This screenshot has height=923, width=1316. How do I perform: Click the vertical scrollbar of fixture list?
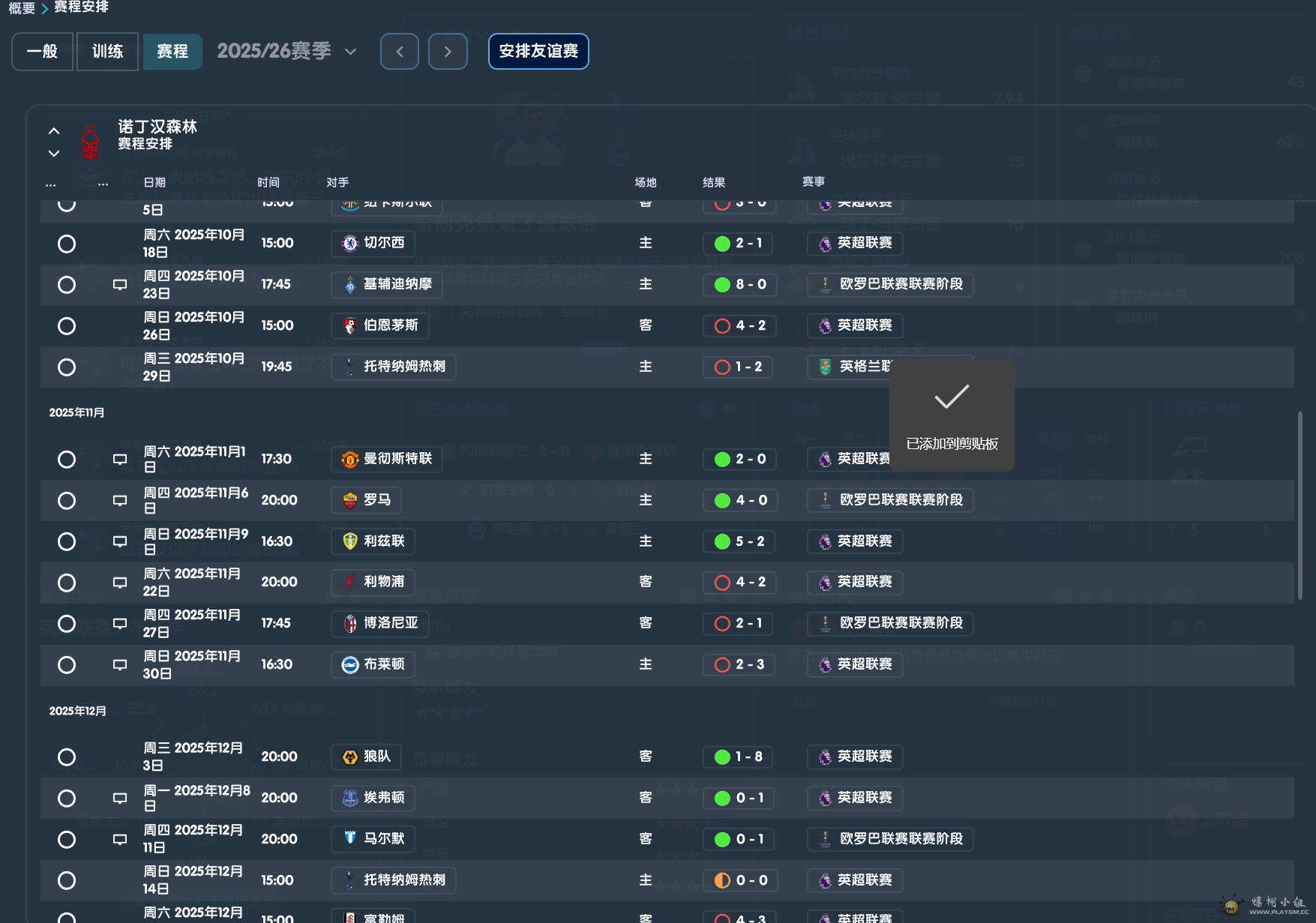(x=1300, y=505)
